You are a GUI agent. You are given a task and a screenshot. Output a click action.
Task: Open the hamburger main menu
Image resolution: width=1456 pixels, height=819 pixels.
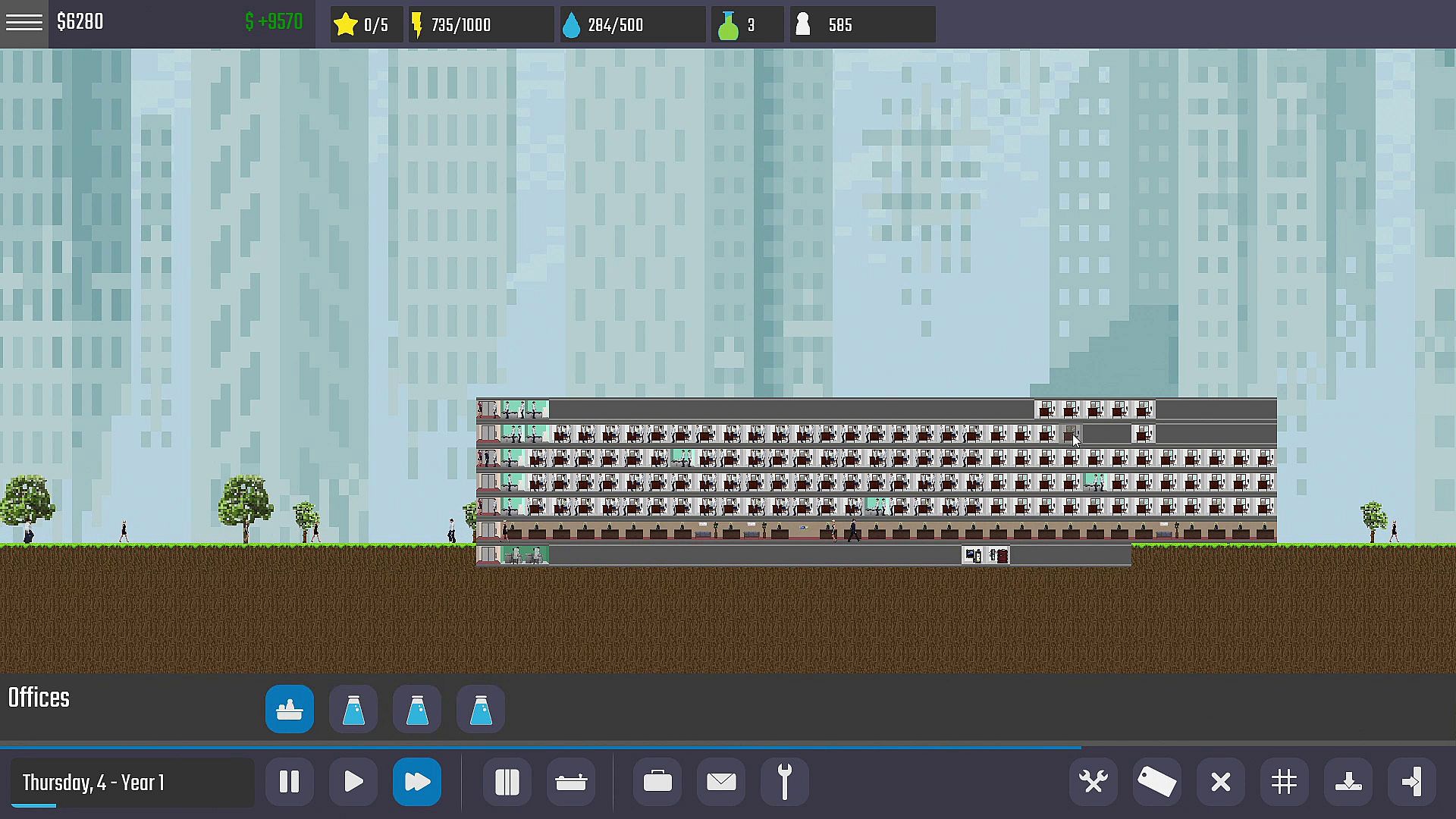pyautogui.click(x=24, y=23)
